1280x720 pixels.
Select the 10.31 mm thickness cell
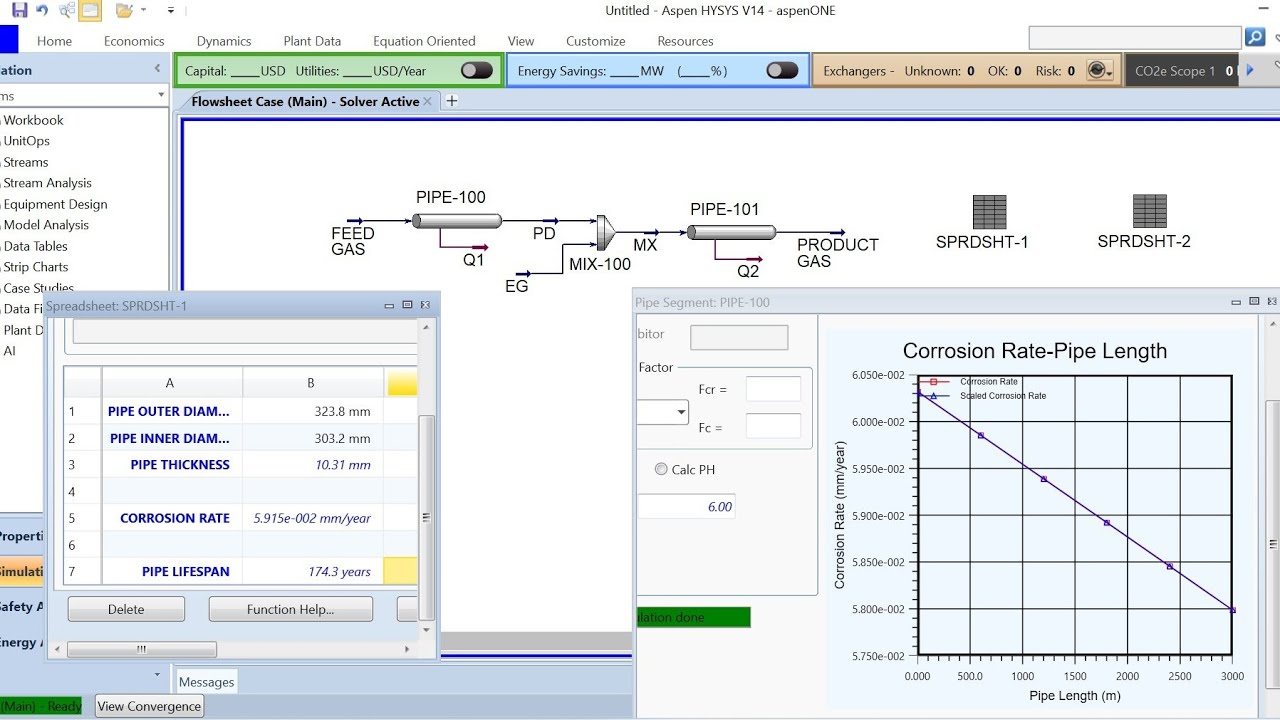click(313, 465)
